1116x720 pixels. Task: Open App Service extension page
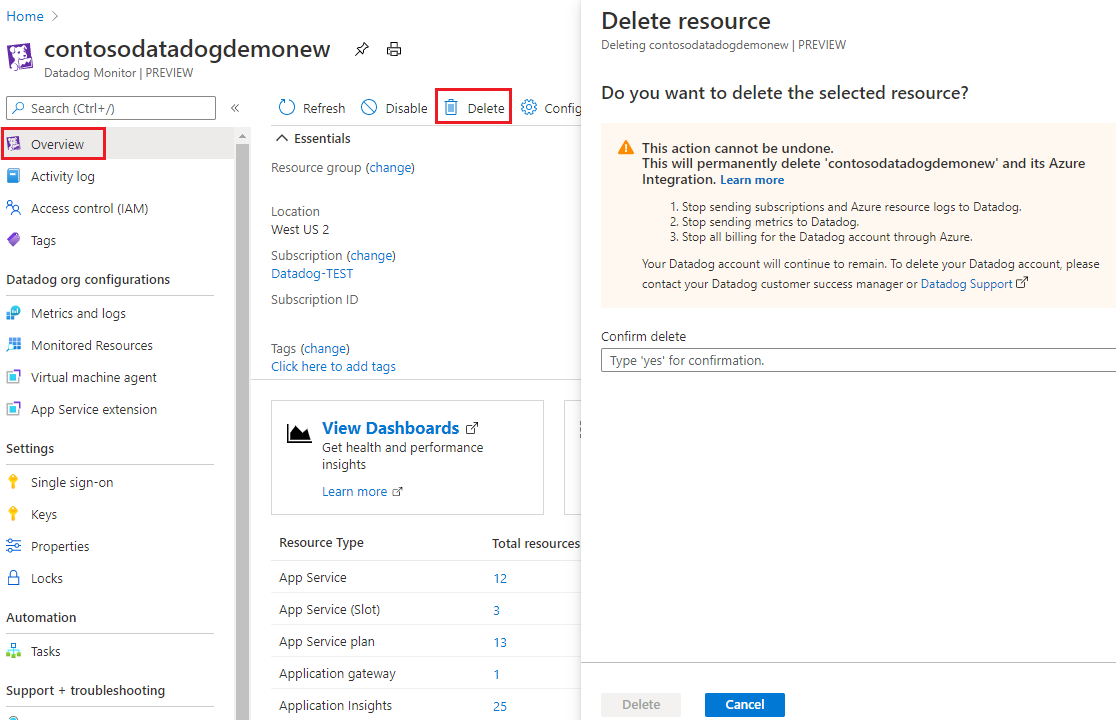point(94,410)
